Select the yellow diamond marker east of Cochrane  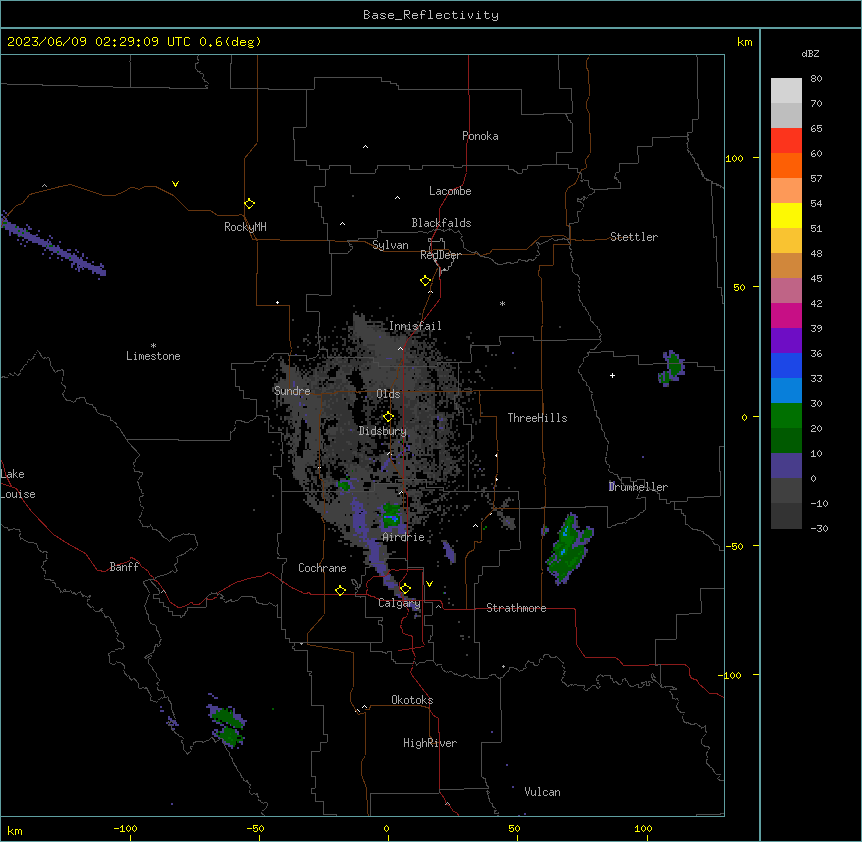[x=340, y=590]
